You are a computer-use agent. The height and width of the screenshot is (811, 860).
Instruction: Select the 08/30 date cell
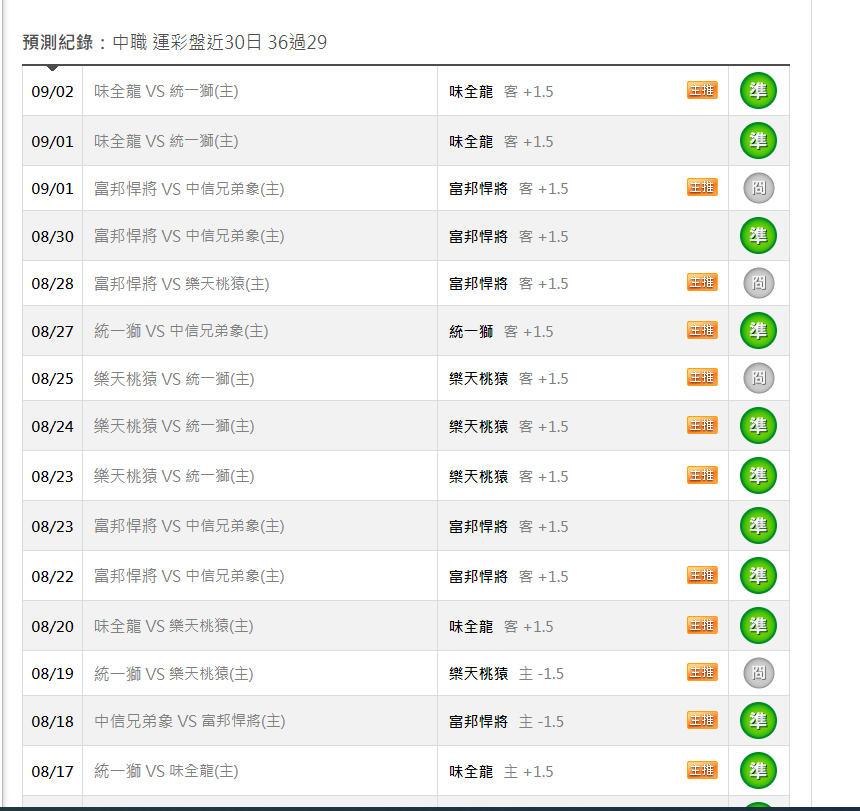pyautogui.click(x=53, y=236)
